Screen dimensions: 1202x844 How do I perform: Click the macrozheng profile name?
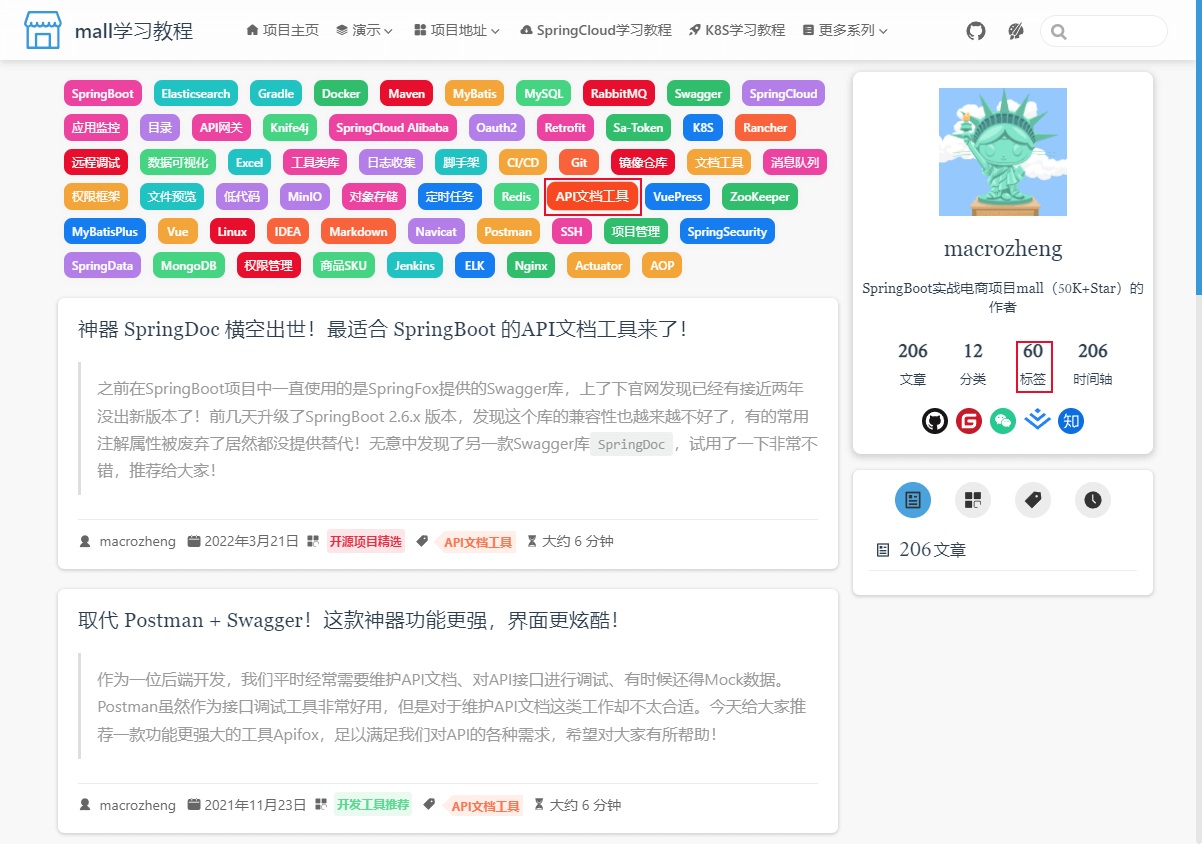point(1003,249)
